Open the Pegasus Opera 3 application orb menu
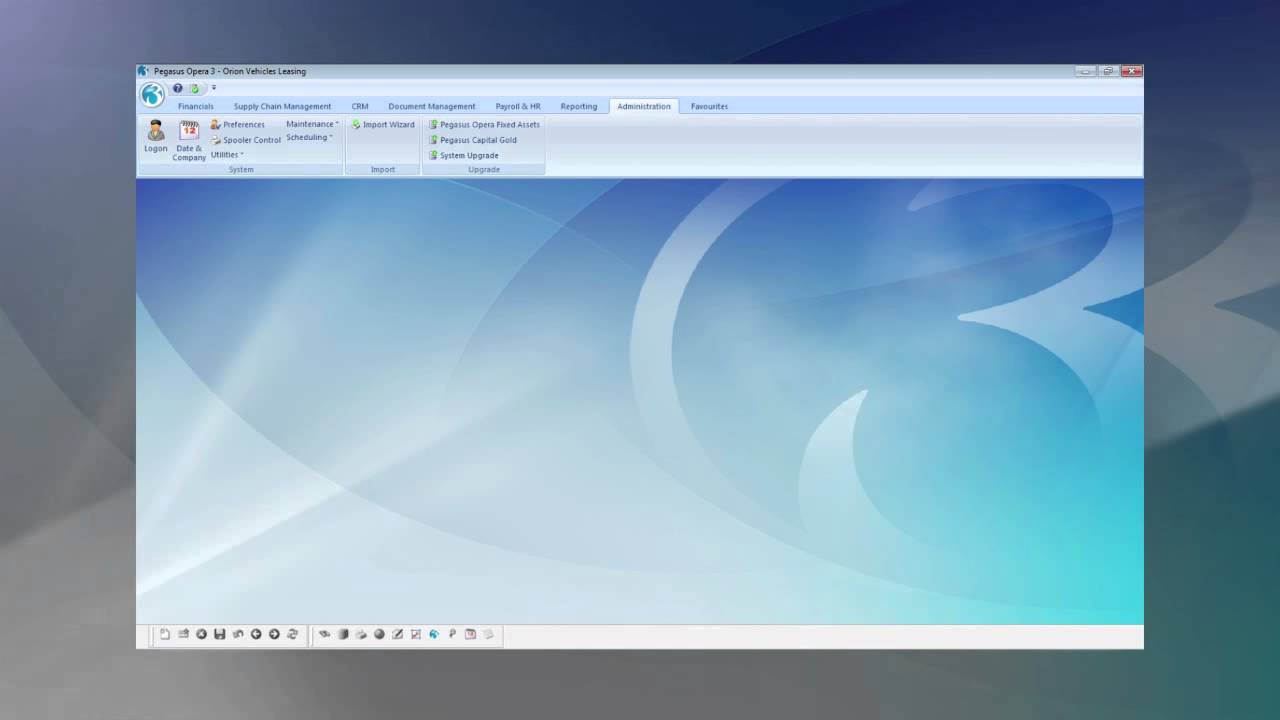This screenshot has height=720, width=1280. click(152, 95)
